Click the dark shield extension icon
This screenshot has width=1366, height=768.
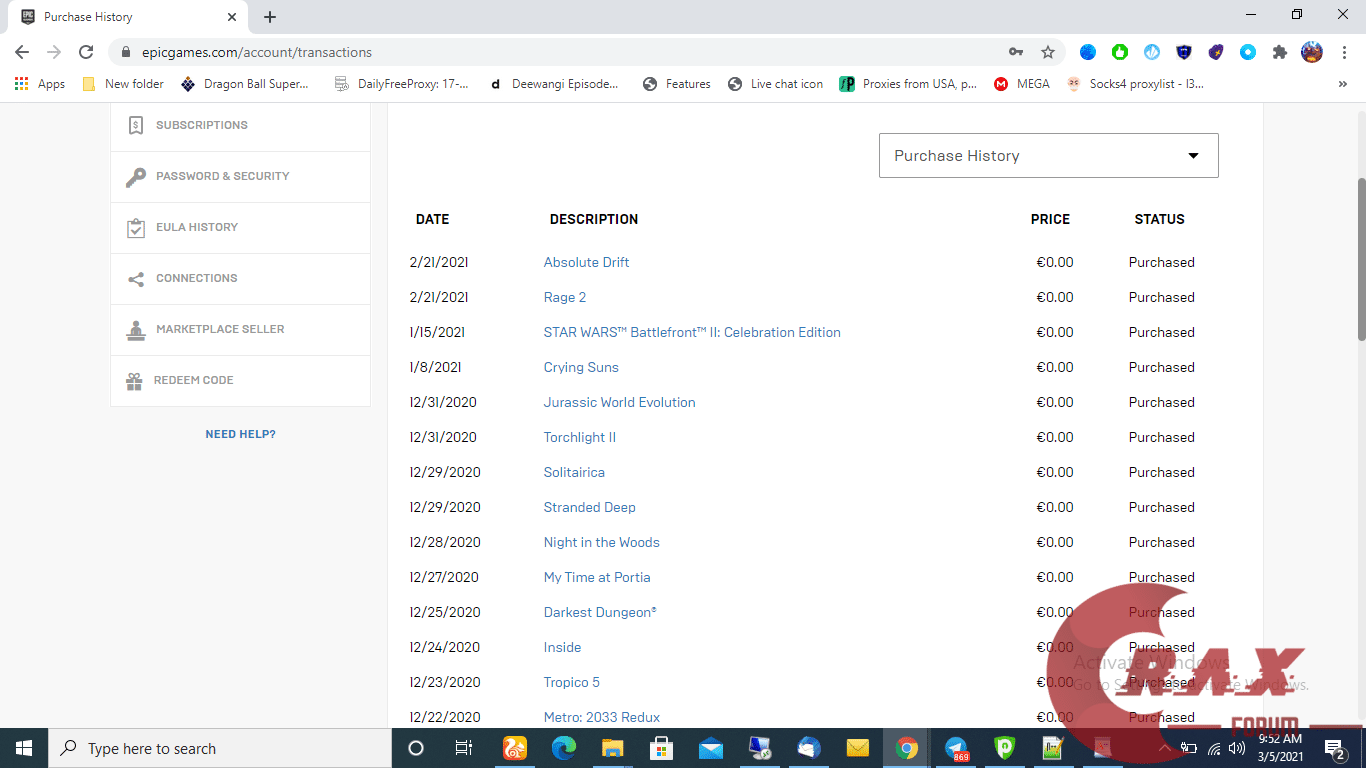pos(1184,52)
